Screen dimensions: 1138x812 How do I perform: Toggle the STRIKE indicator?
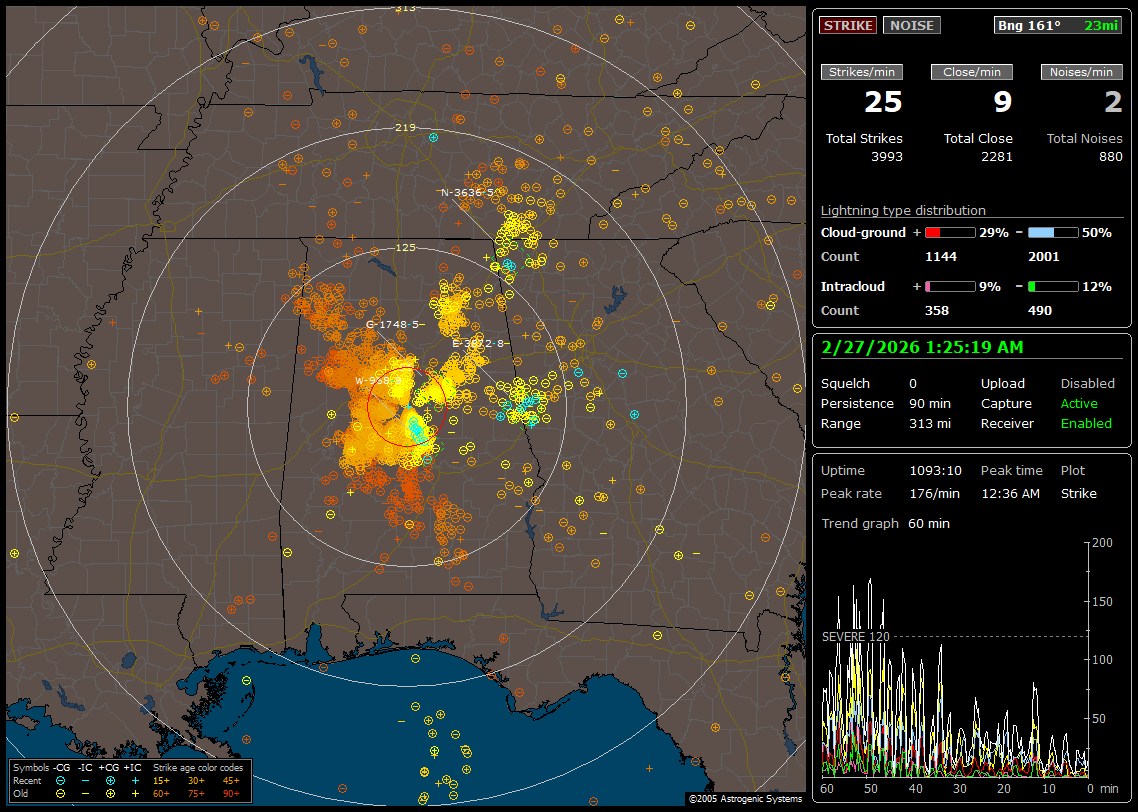[x=848, y=25]
